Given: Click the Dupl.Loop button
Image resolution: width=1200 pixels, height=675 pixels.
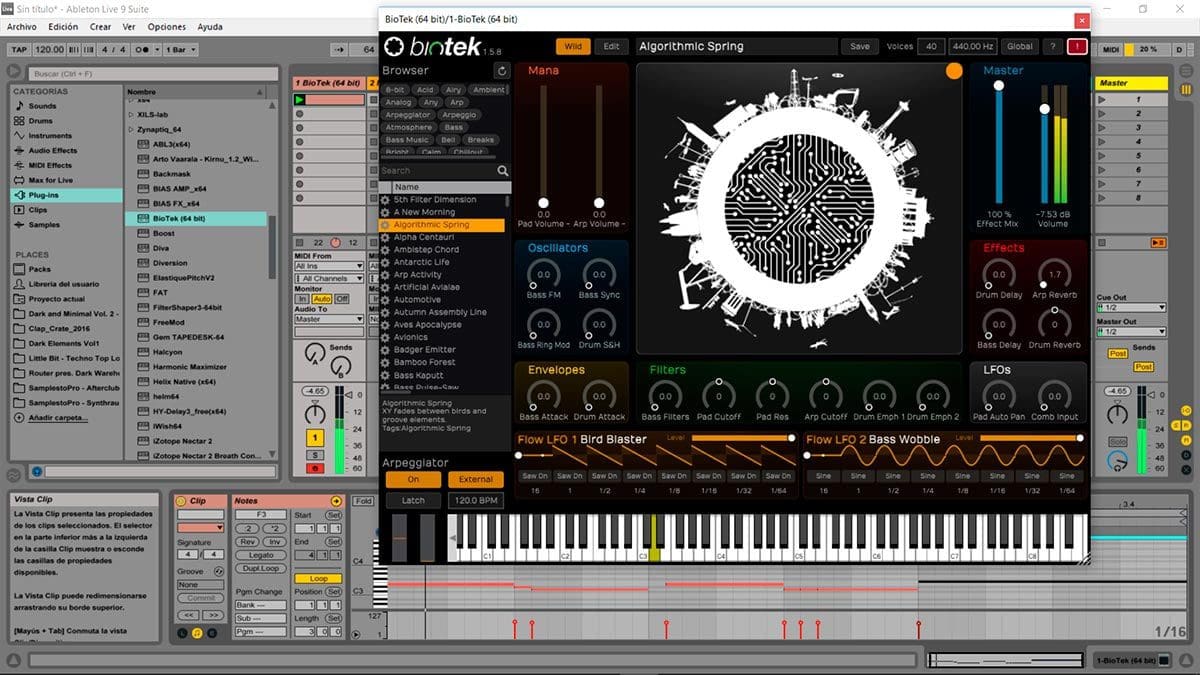Looking at the screenshot, I should coord(261,568).
